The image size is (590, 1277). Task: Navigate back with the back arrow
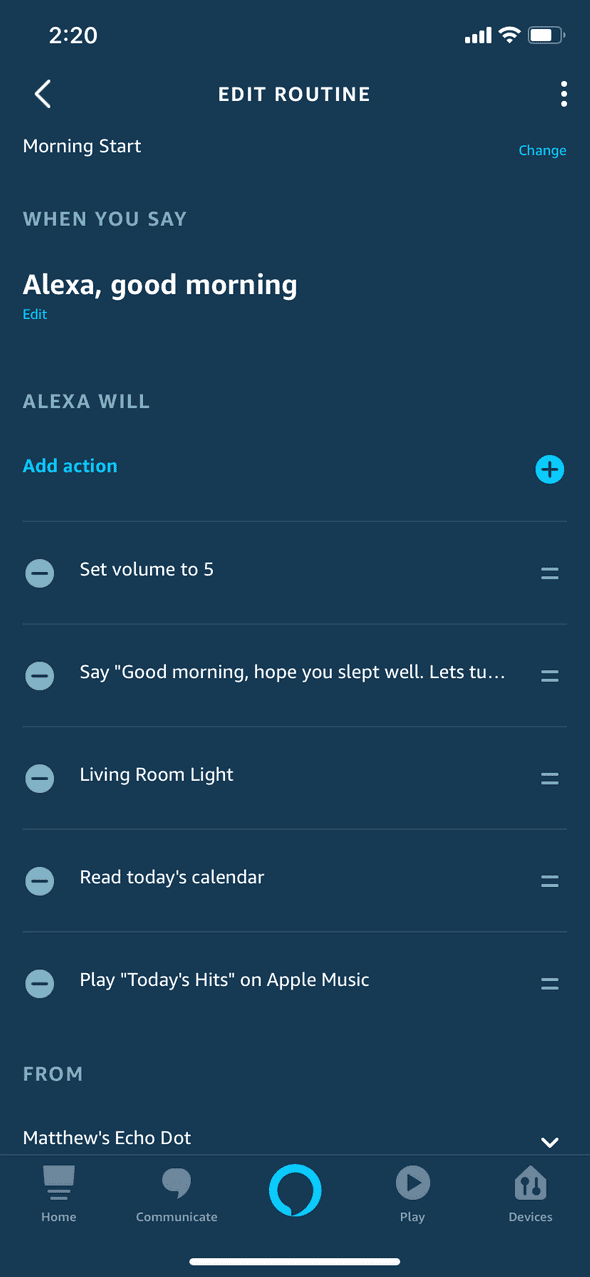[42, 93]
